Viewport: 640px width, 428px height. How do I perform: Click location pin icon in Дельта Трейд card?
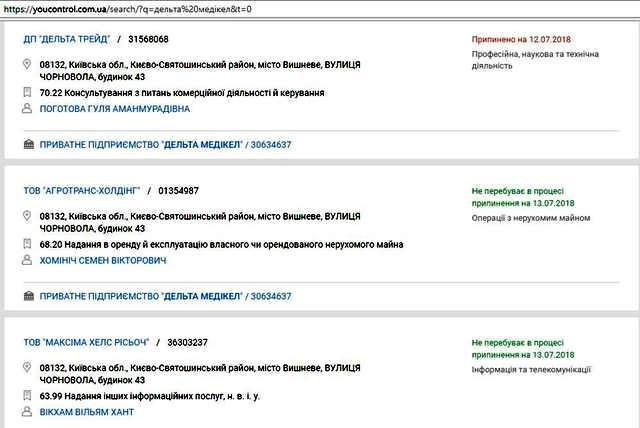click(29, 65)
